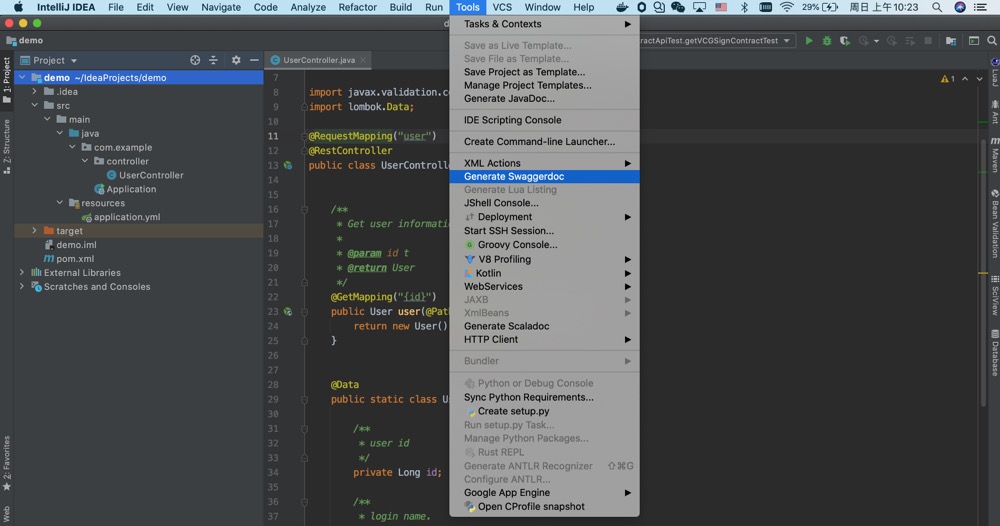Viewport: 1000px width, 526px height.
Task: Run with coverage icon in toolbar
Action: click(844, 41)
